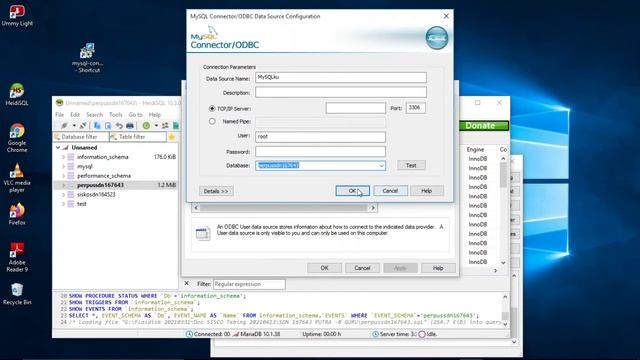The height and width of the screenshot is (360, 640).
Task: Open the Tools menu in HeidiSQL
Action: [116, 115]
